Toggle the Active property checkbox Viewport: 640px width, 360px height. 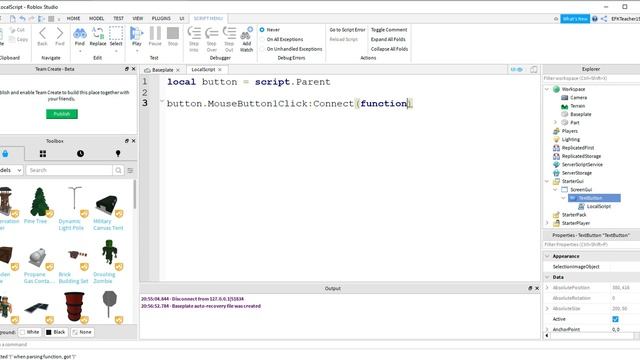[615, 319]
